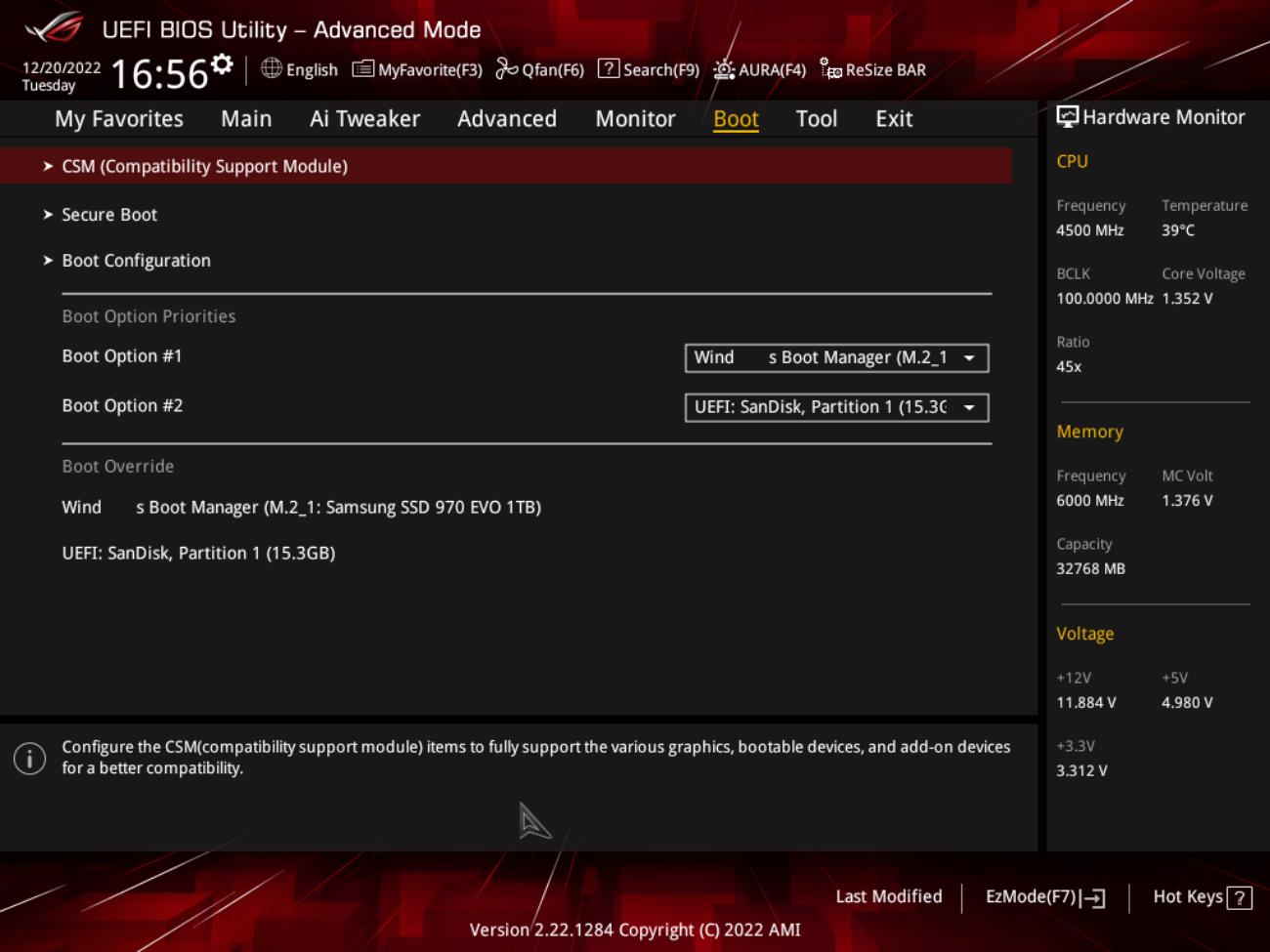The image size is (1270, 952).
Task: Select the Boot tab
Action: 736,119
